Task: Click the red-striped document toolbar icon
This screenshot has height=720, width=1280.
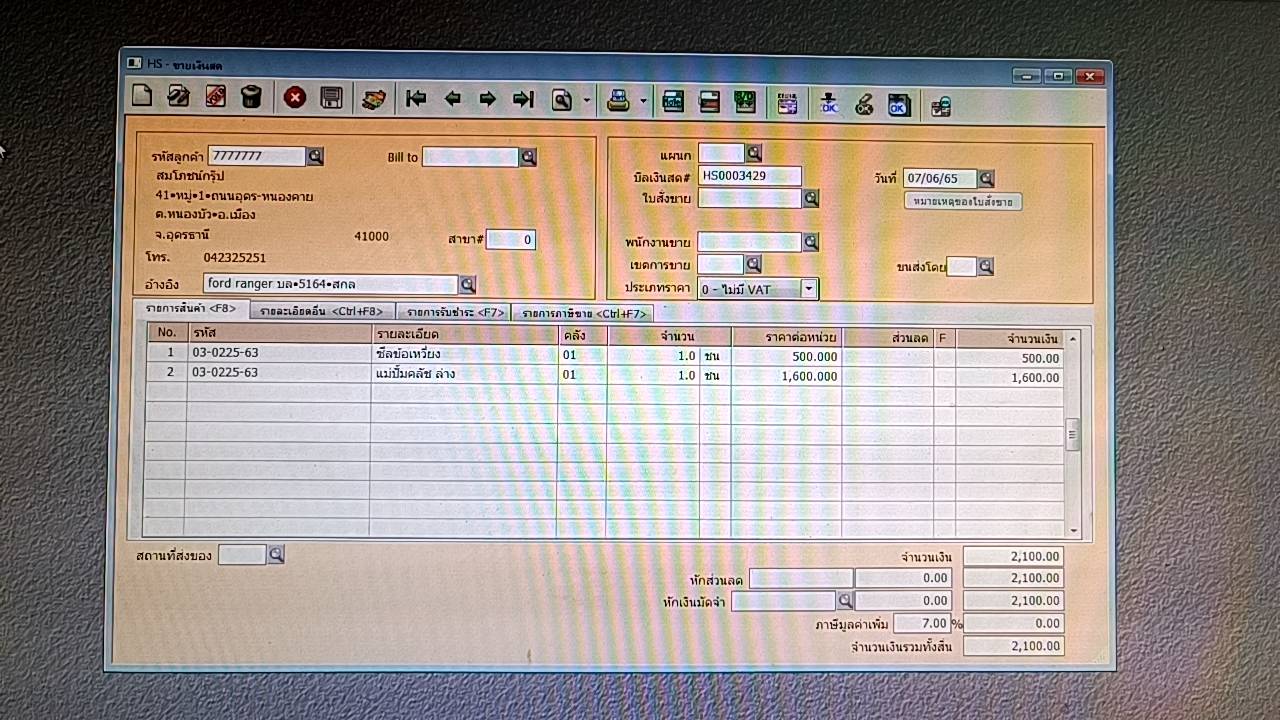Action: point(709,100)
